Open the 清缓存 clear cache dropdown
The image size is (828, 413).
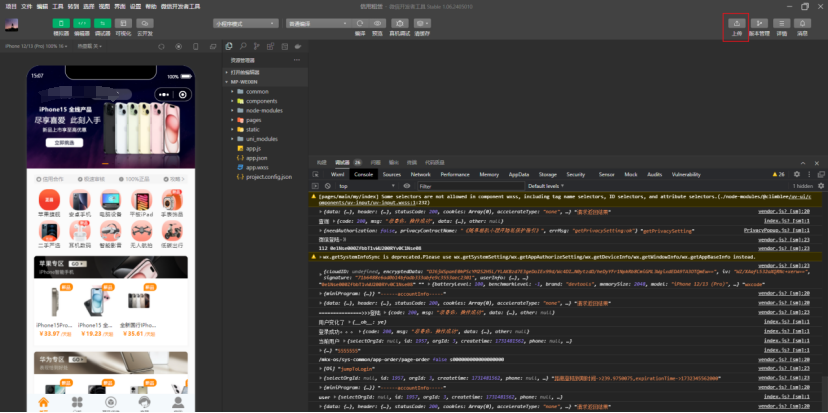422,23
